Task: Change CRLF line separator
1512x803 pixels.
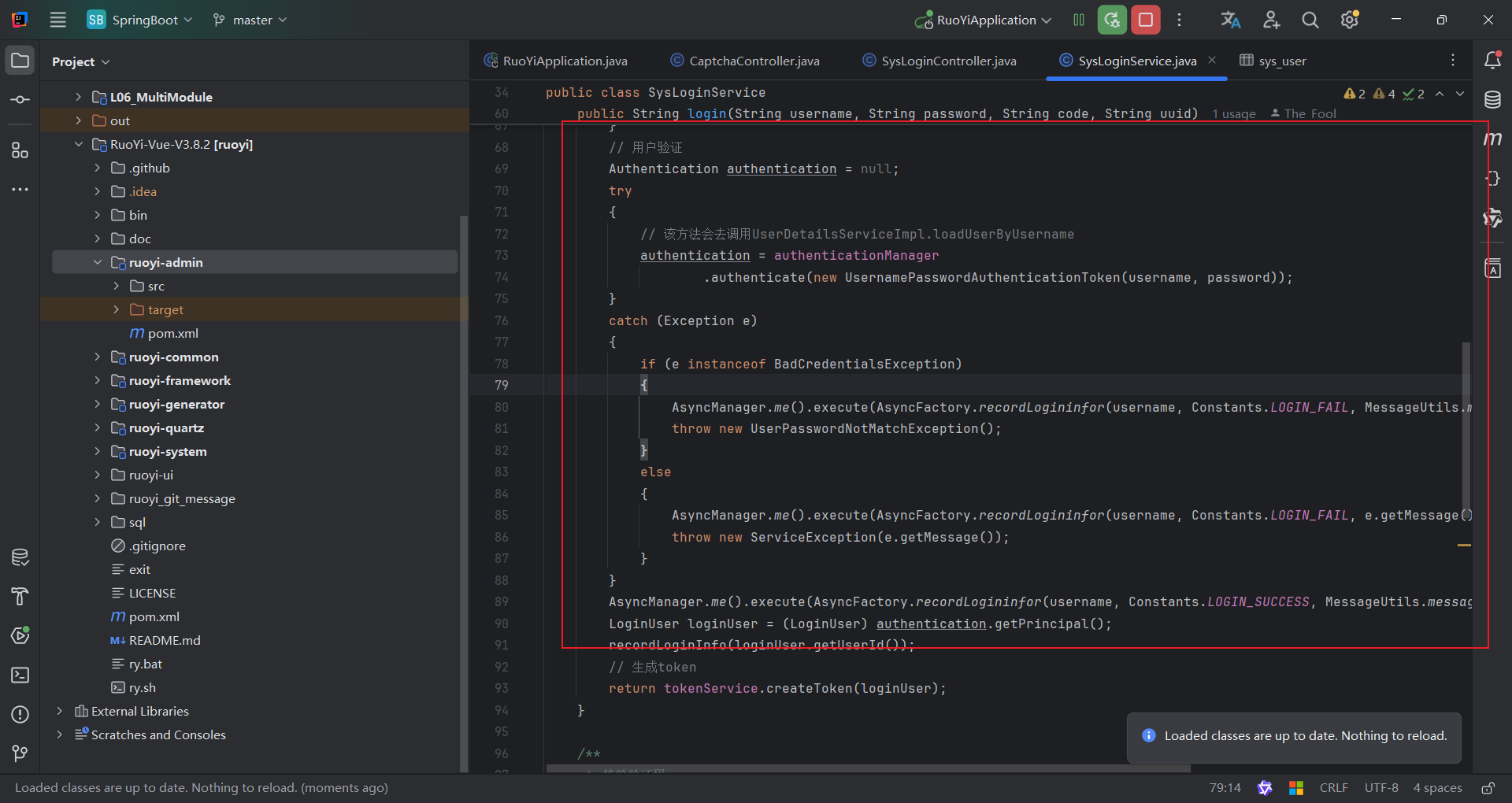Action: point(1334,788)
